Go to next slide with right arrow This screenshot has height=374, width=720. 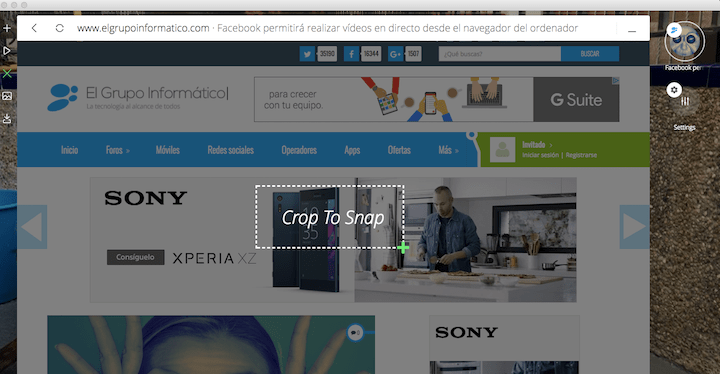635,227
